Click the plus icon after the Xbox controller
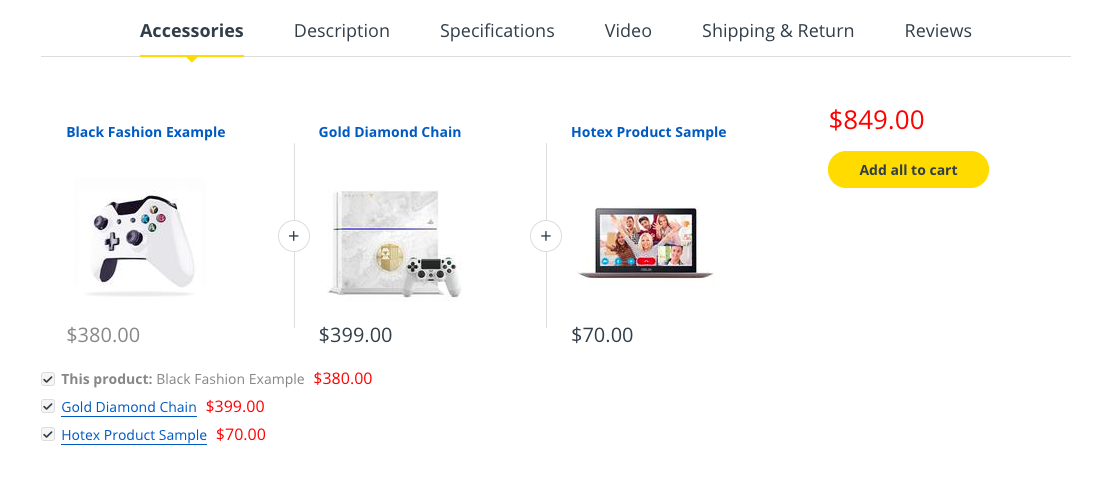The width and height of the screenshot is (1095, 478). coord(294,236)
